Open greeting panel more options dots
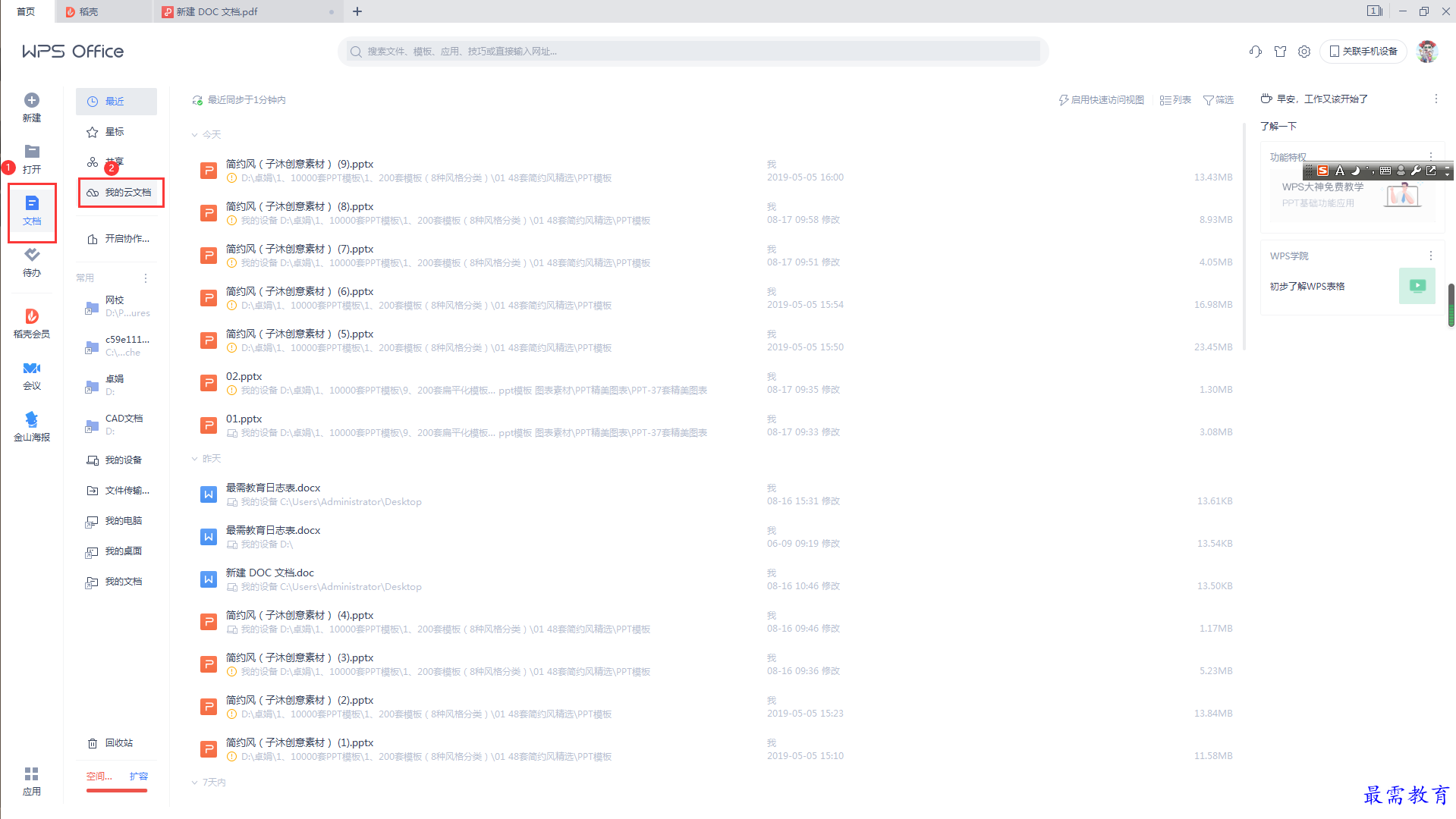The height and width of the screenshot is (819, 1456). pos(1436,99)
